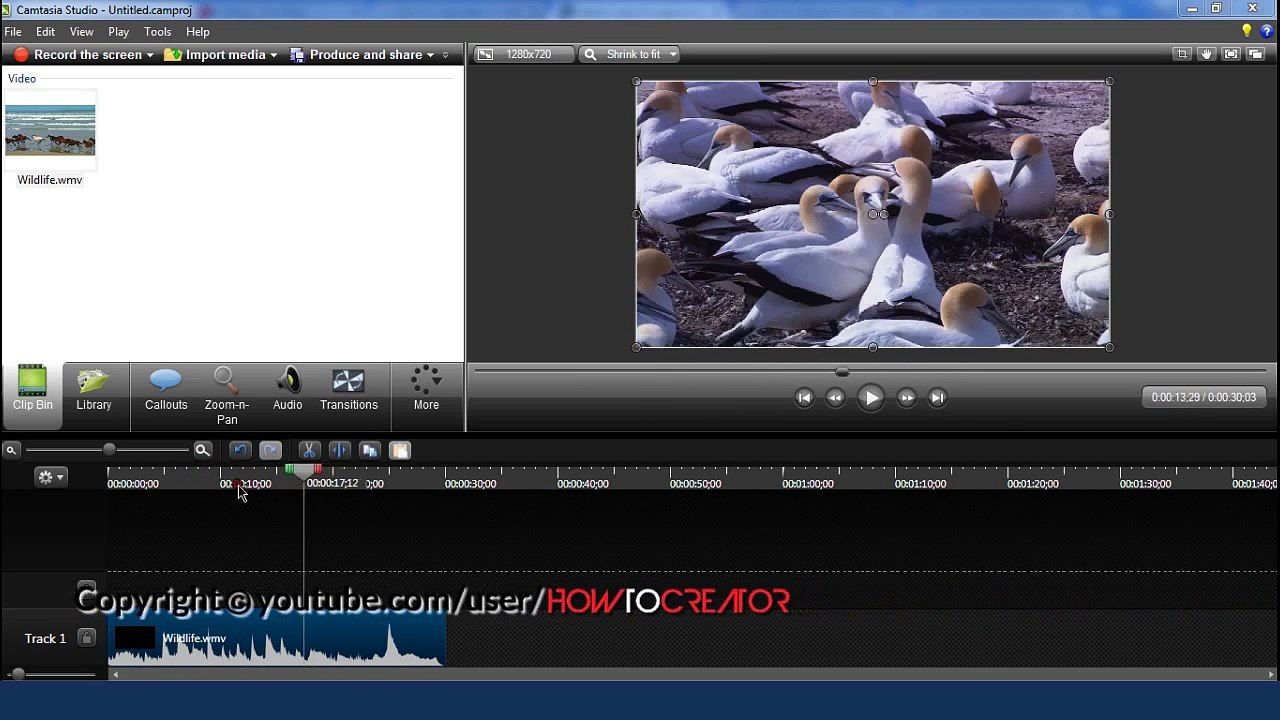
Task: Activate the Crop mode in preview toolbar
Action: pyautogui.click(x=1182, y=54)
